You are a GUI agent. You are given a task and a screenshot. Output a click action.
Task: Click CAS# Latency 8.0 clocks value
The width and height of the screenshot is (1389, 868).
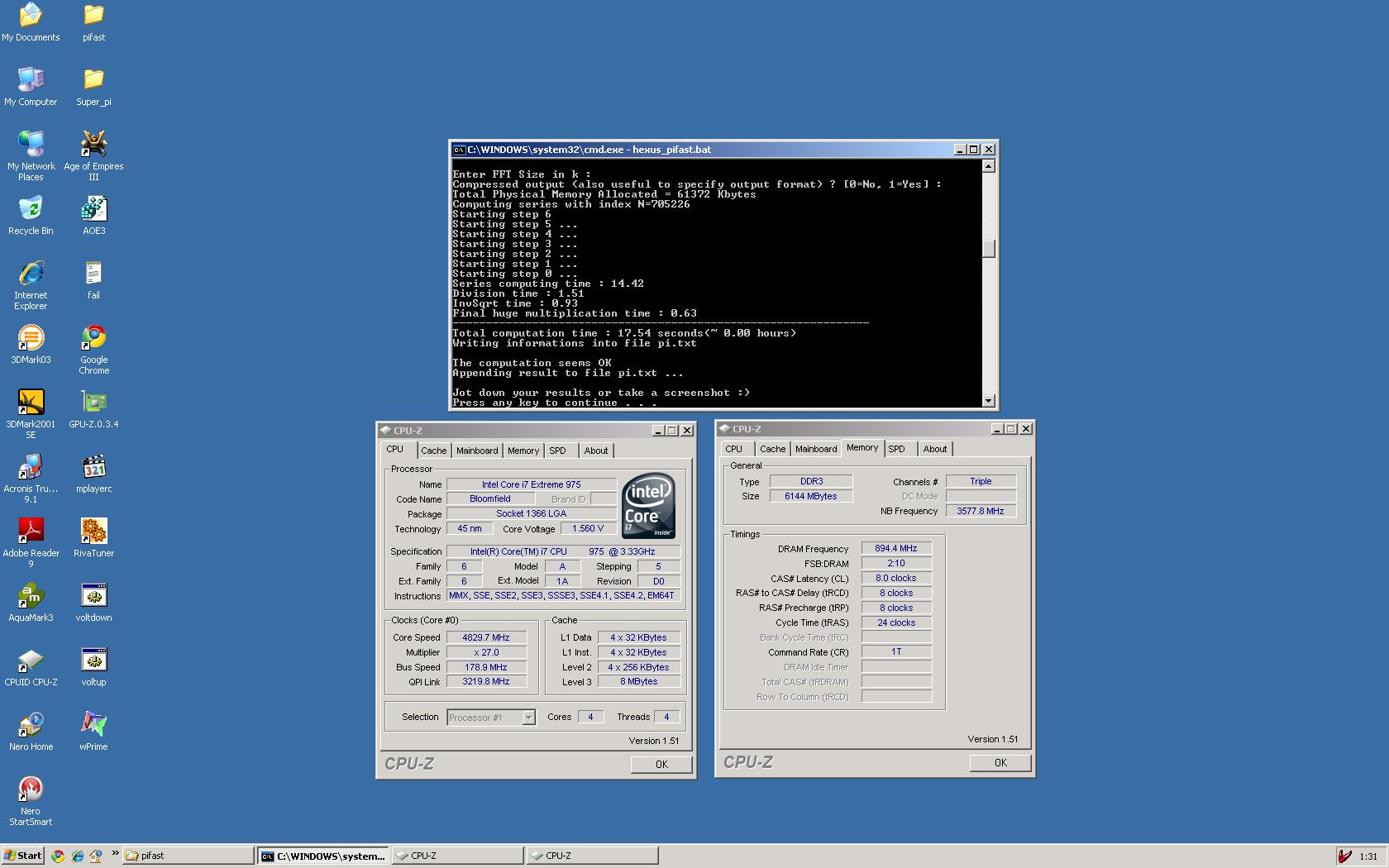(x=896, y=578)
